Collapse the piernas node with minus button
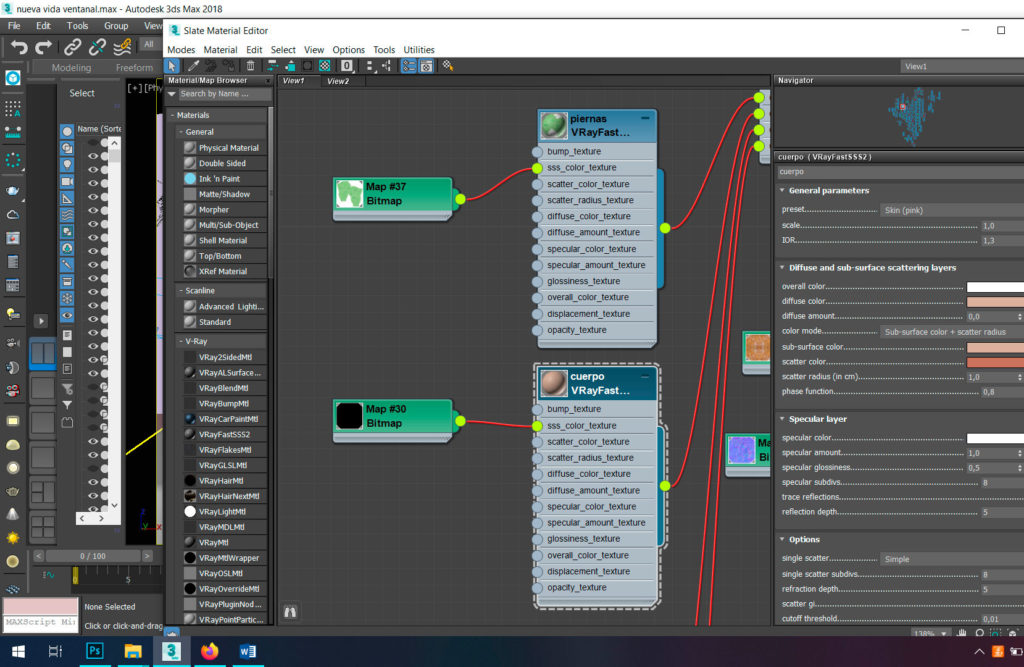Viewport: 1024px width, 667px height. click(645, 119)
